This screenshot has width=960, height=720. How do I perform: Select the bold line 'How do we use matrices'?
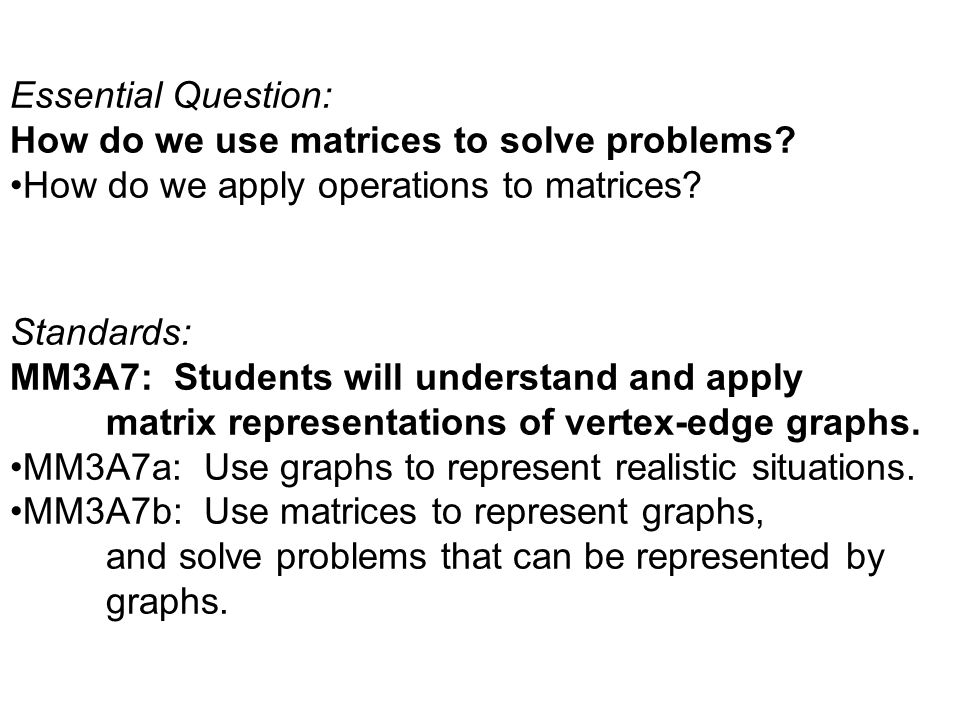(403, 140)
